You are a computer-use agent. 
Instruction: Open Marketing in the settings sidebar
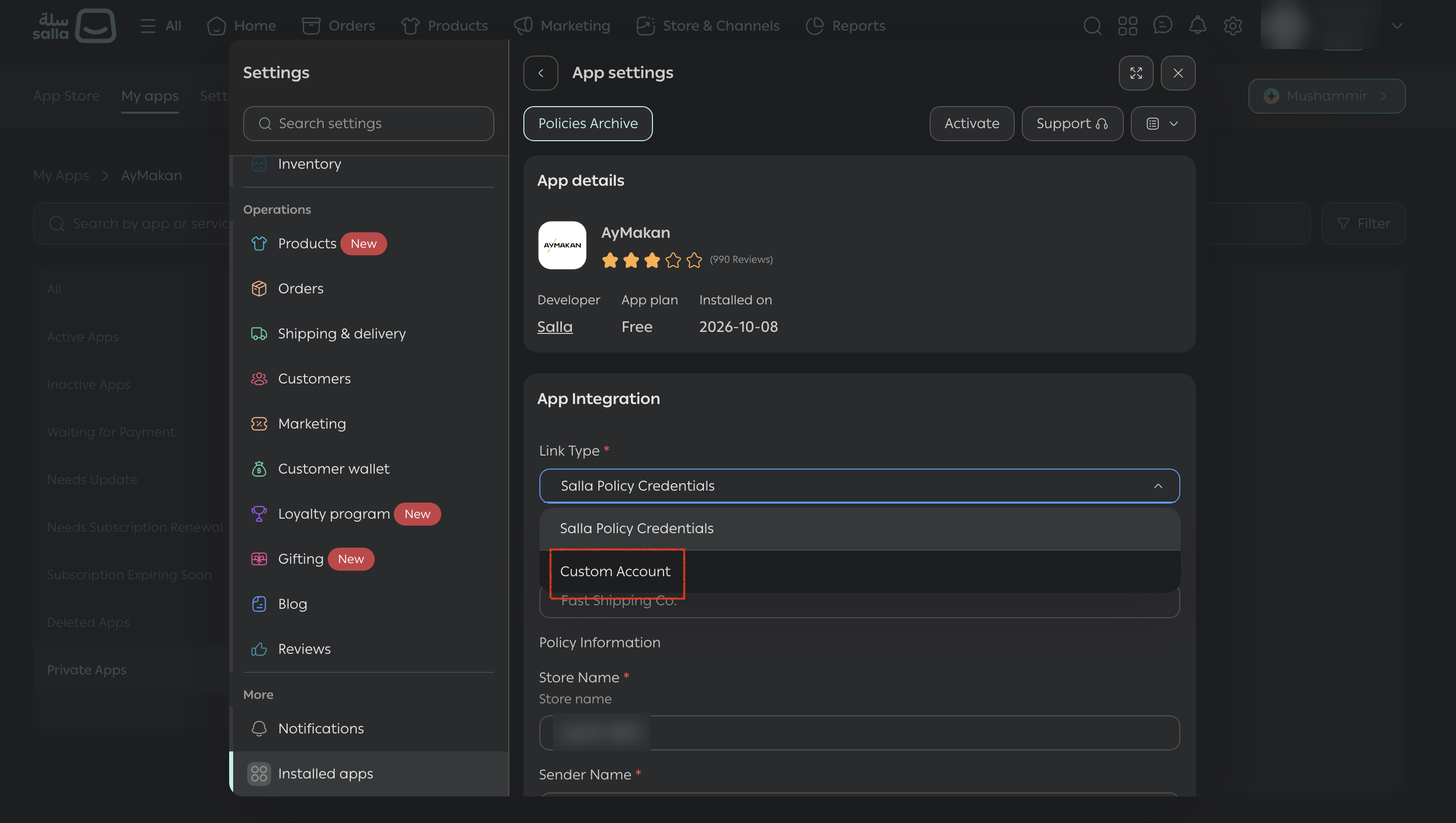pos(368,424)
